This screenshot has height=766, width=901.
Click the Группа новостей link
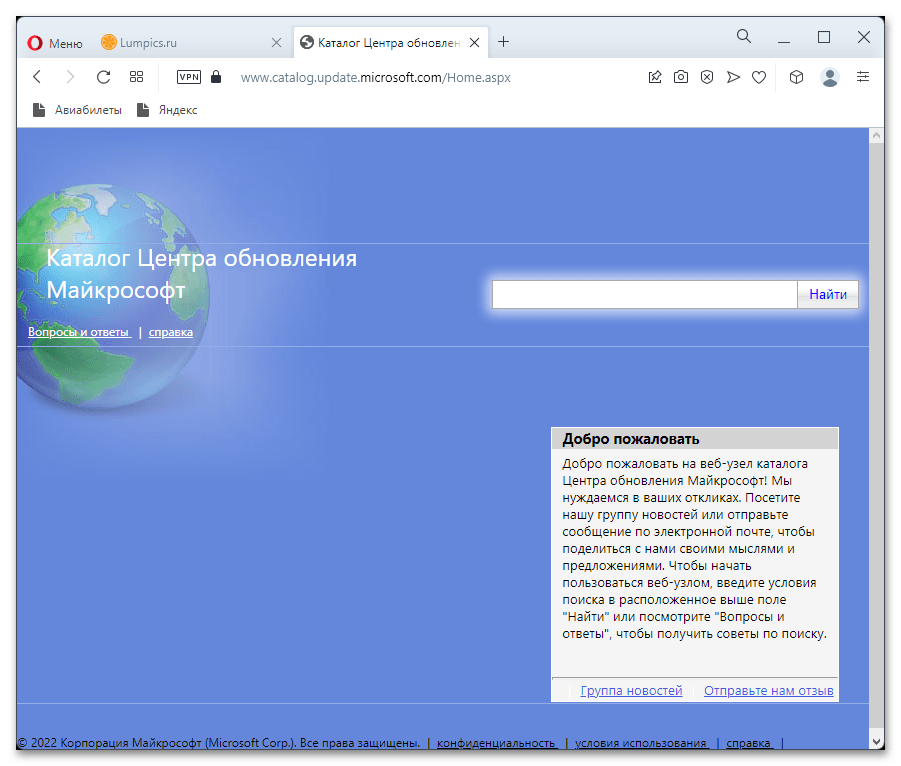click(x=631, y=691)
